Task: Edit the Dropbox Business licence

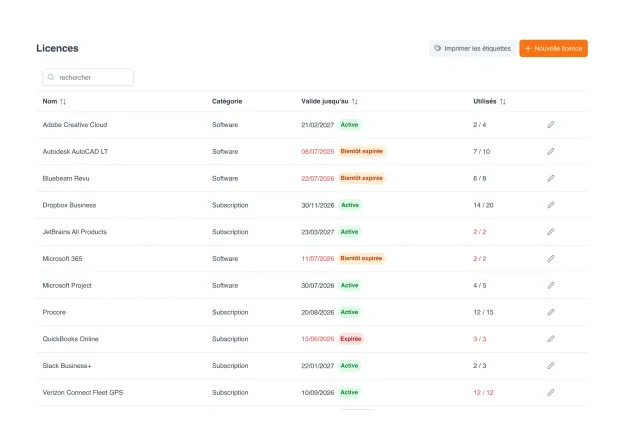Action: pos(550,205)
